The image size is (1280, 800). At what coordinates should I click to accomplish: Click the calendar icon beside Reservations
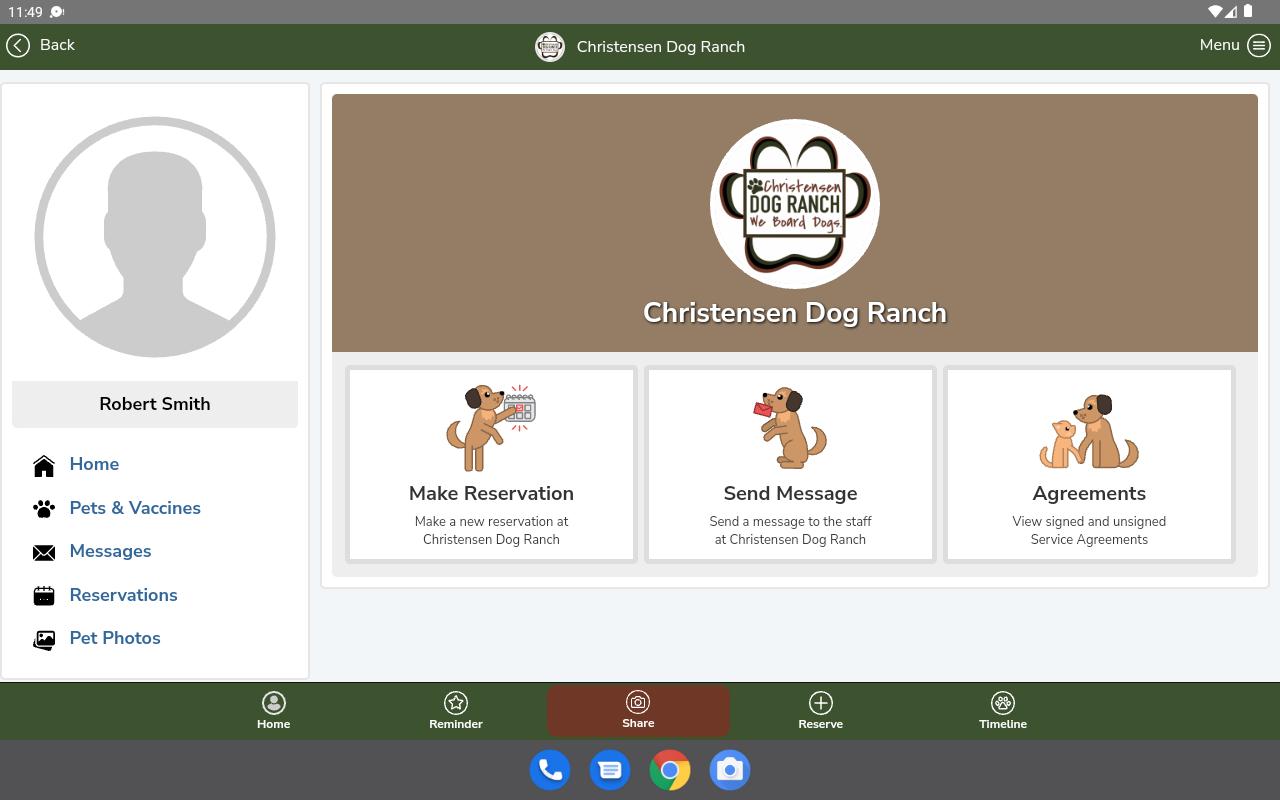[44, 596]
